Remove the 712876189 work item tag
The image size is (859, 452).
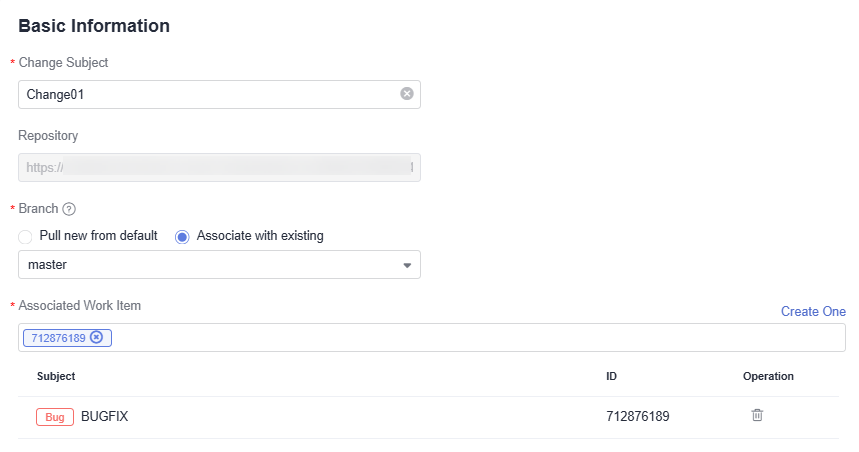click(97, 338)
